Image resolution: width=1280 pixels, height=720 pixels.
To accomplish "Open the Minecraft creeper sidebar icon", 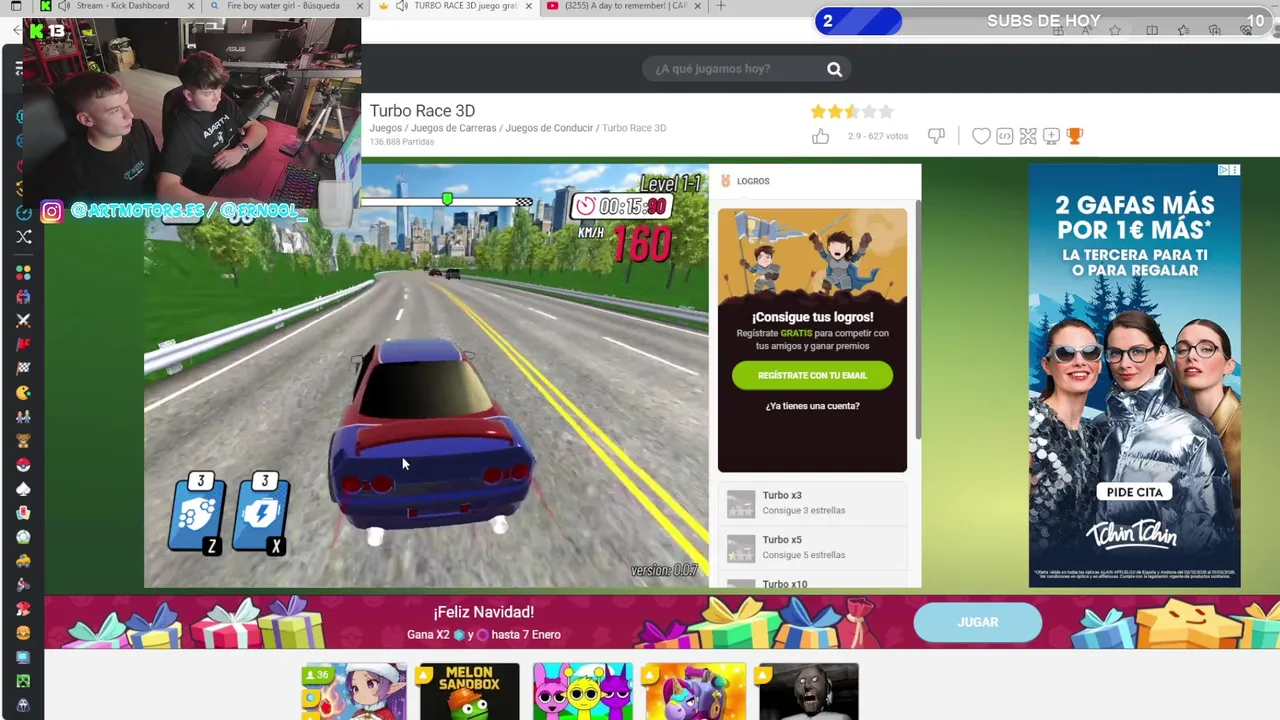I will pos(23,681).
